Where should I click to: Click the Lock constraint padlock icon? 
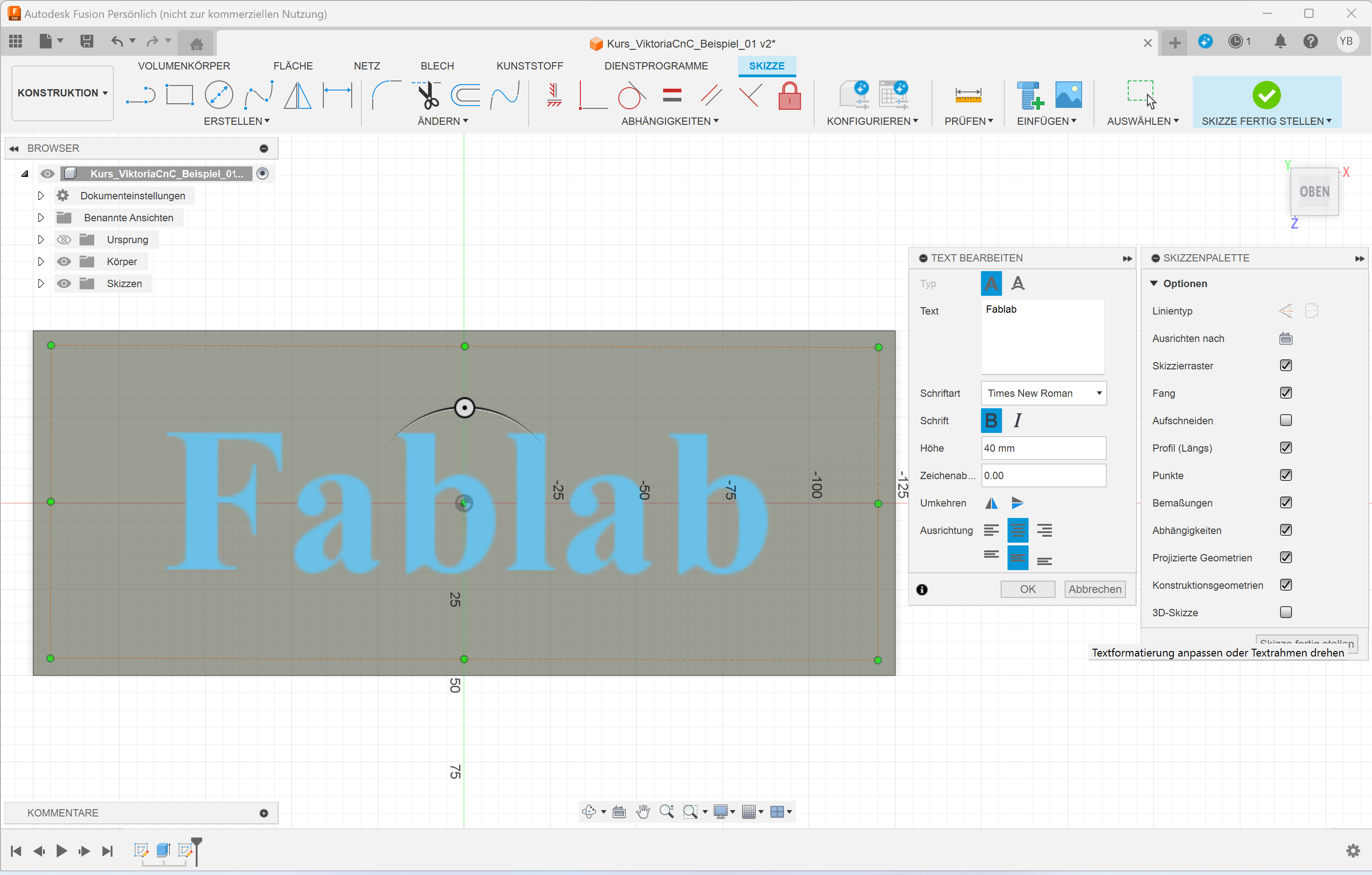pyautogui.click(x=789, y=95)
